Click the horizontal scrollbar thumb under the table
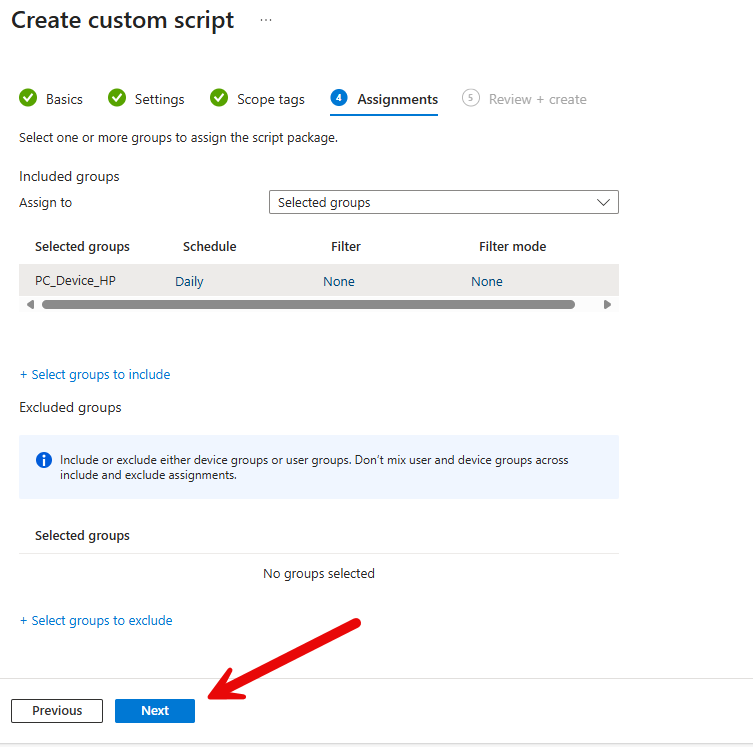 click(308, 304)
